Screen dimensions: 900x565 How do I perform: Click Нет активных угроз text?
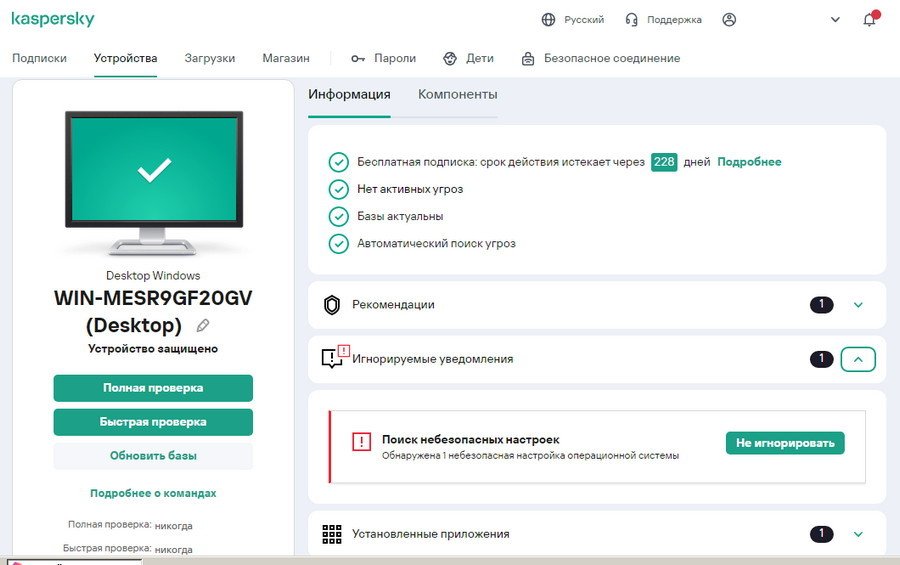click(410, 189)
